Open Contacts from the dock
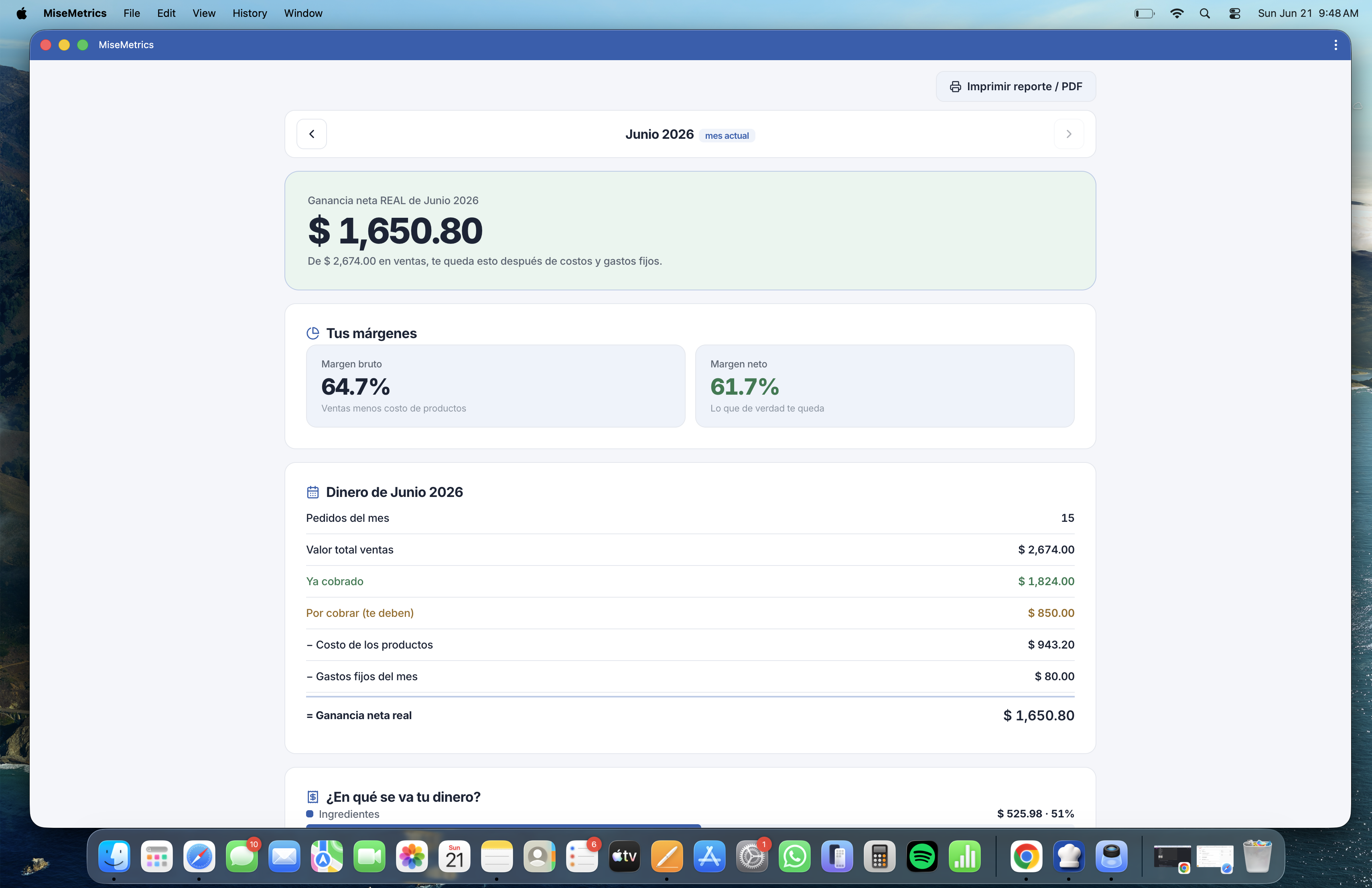 tap(540, 856)
